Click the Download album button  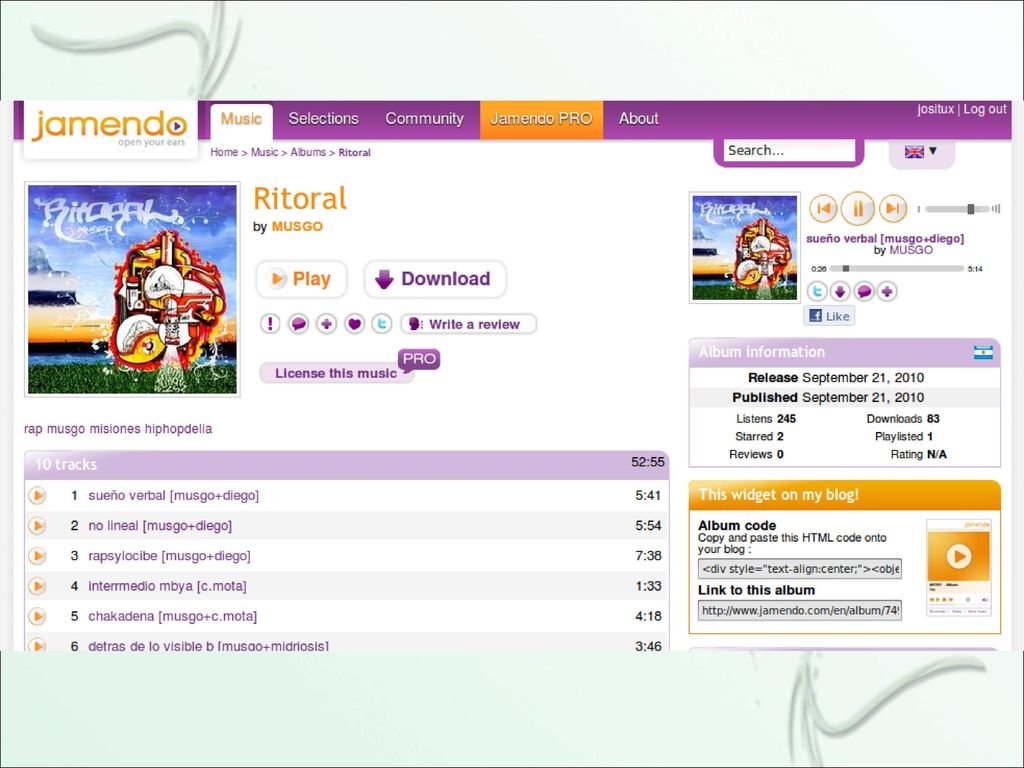tap(435, 279)
